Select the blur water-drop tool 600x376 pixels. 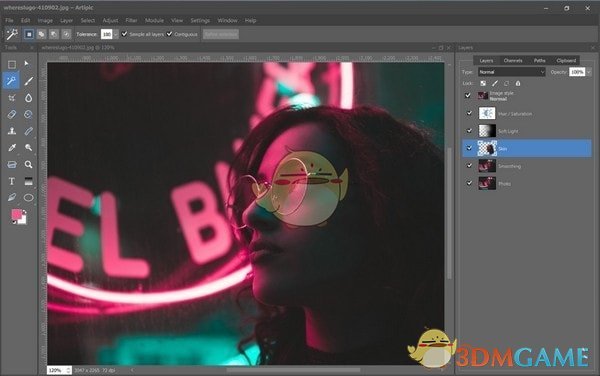point(28,98)
